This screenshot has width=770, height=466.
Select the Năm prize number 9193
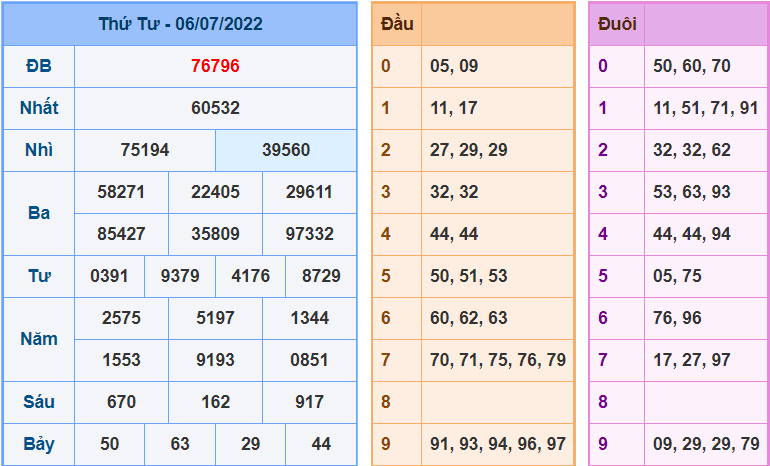pos(215,360)
